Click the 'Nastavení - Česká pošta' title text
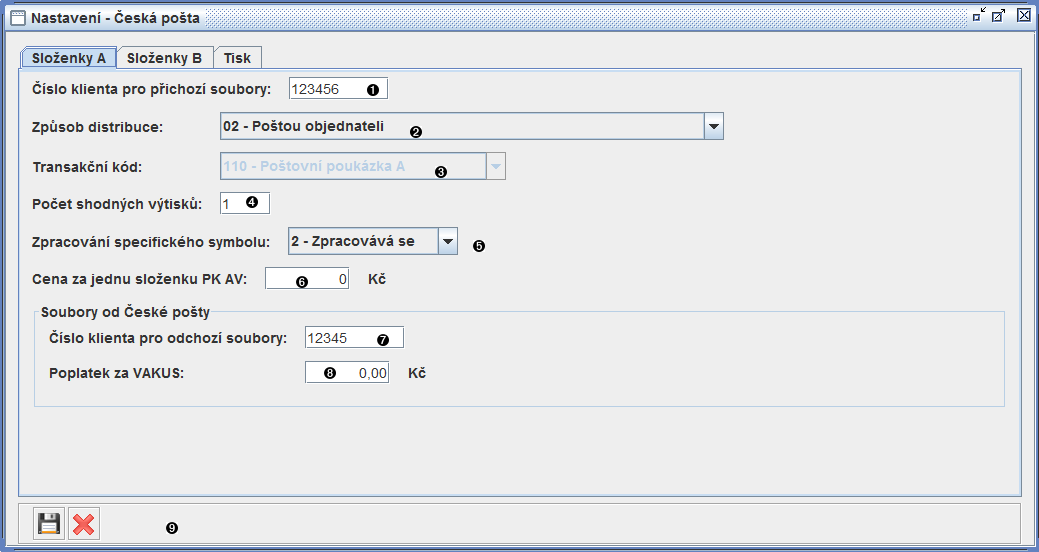1039x552 pixels. [x=115, y=17]
